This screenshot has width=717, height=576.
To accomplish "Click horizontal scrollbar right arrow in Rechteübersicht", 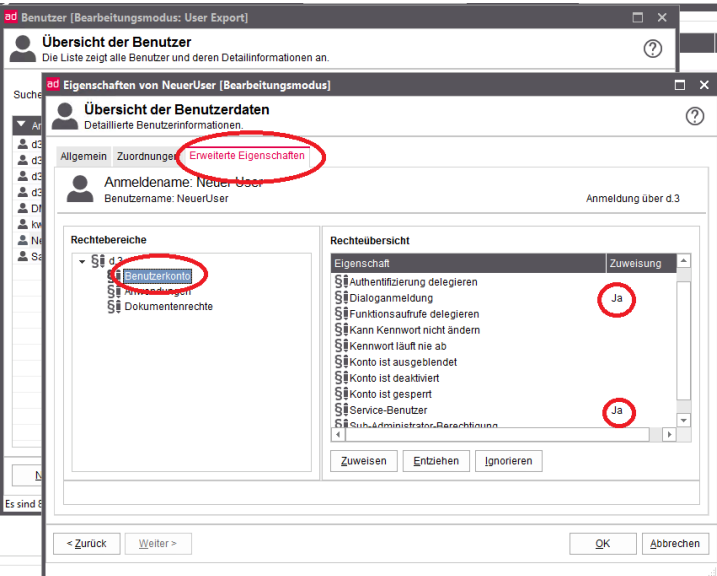I will (x=668, y=435).
